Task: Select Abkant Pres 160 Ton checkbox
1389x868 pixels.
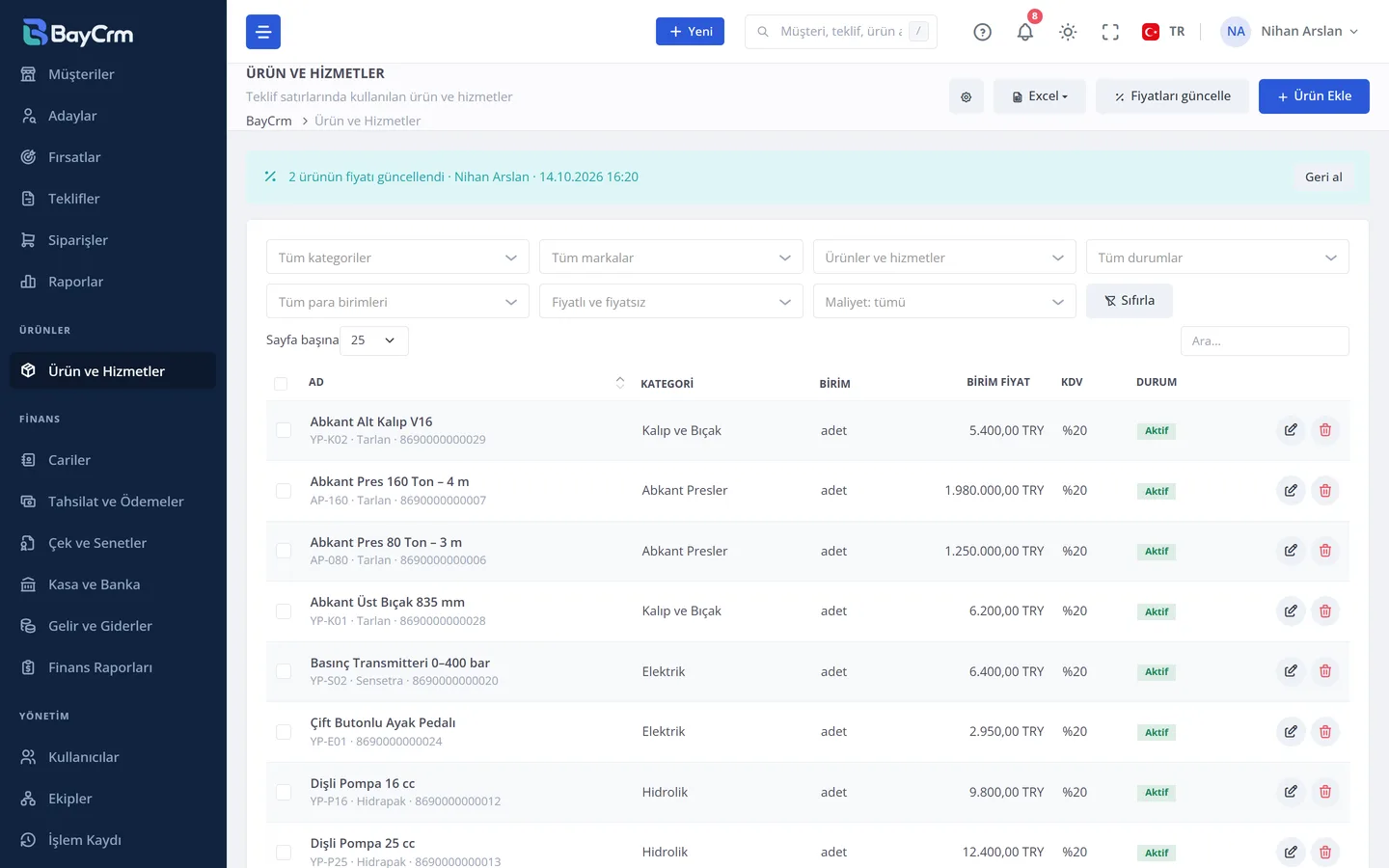Action: [x=284, y=491]
